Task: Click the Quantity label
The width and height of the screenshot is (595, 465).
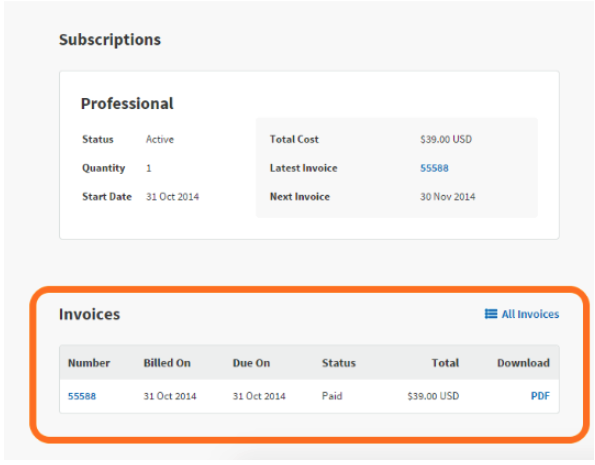Action: coord(104,168)
